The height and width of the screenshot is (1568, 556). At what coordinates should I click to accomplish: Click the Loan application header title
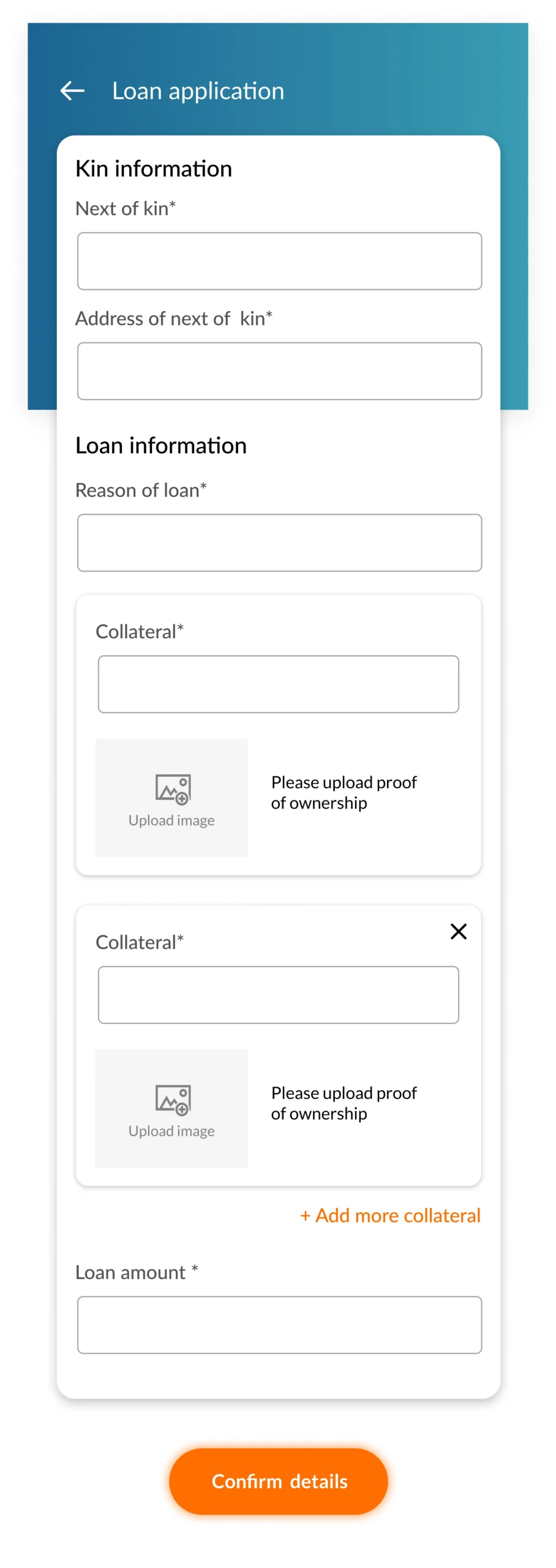coord(198,91)
